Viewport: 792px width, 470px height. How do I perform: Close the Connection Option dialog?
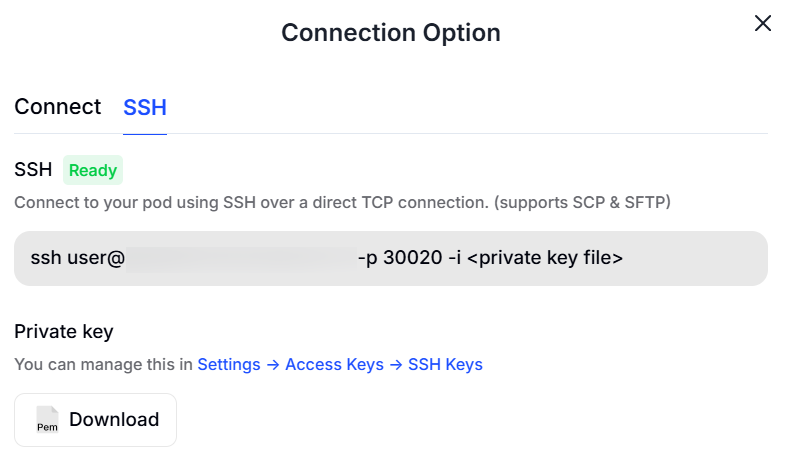(x=763, y=23)
